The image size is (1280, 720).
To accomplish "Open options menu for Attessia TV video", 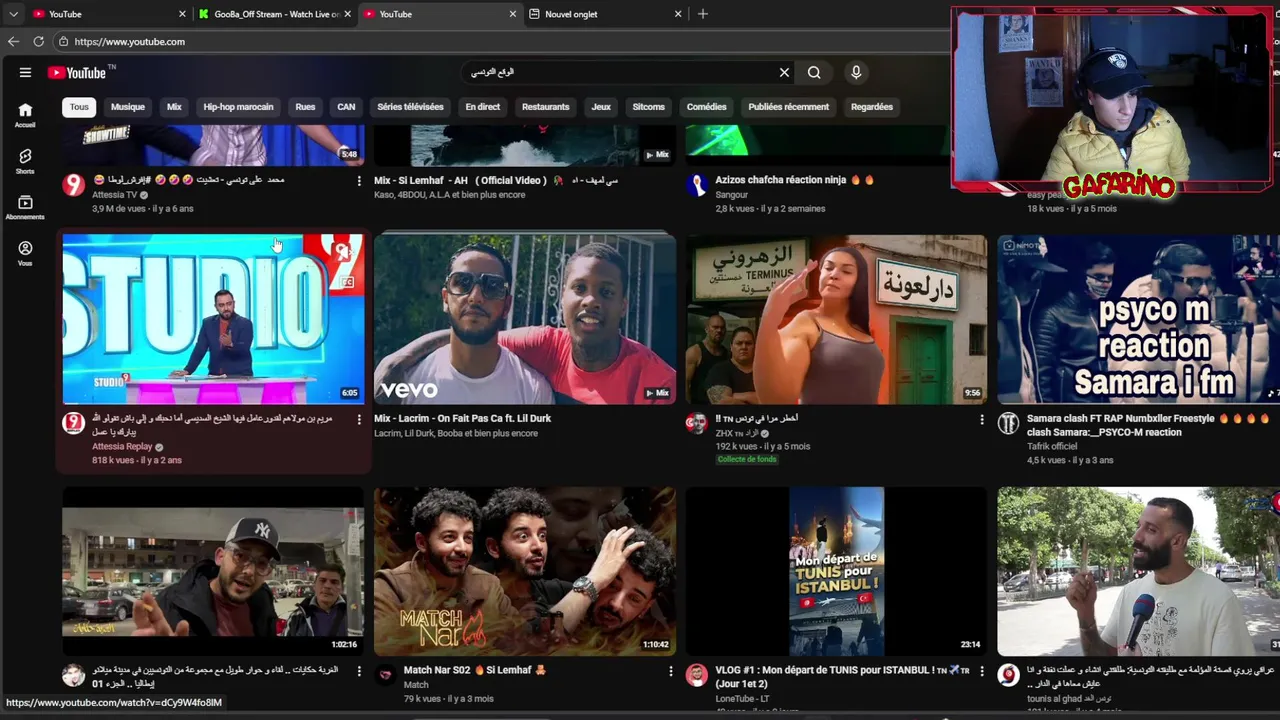I will tap(359, 181).
